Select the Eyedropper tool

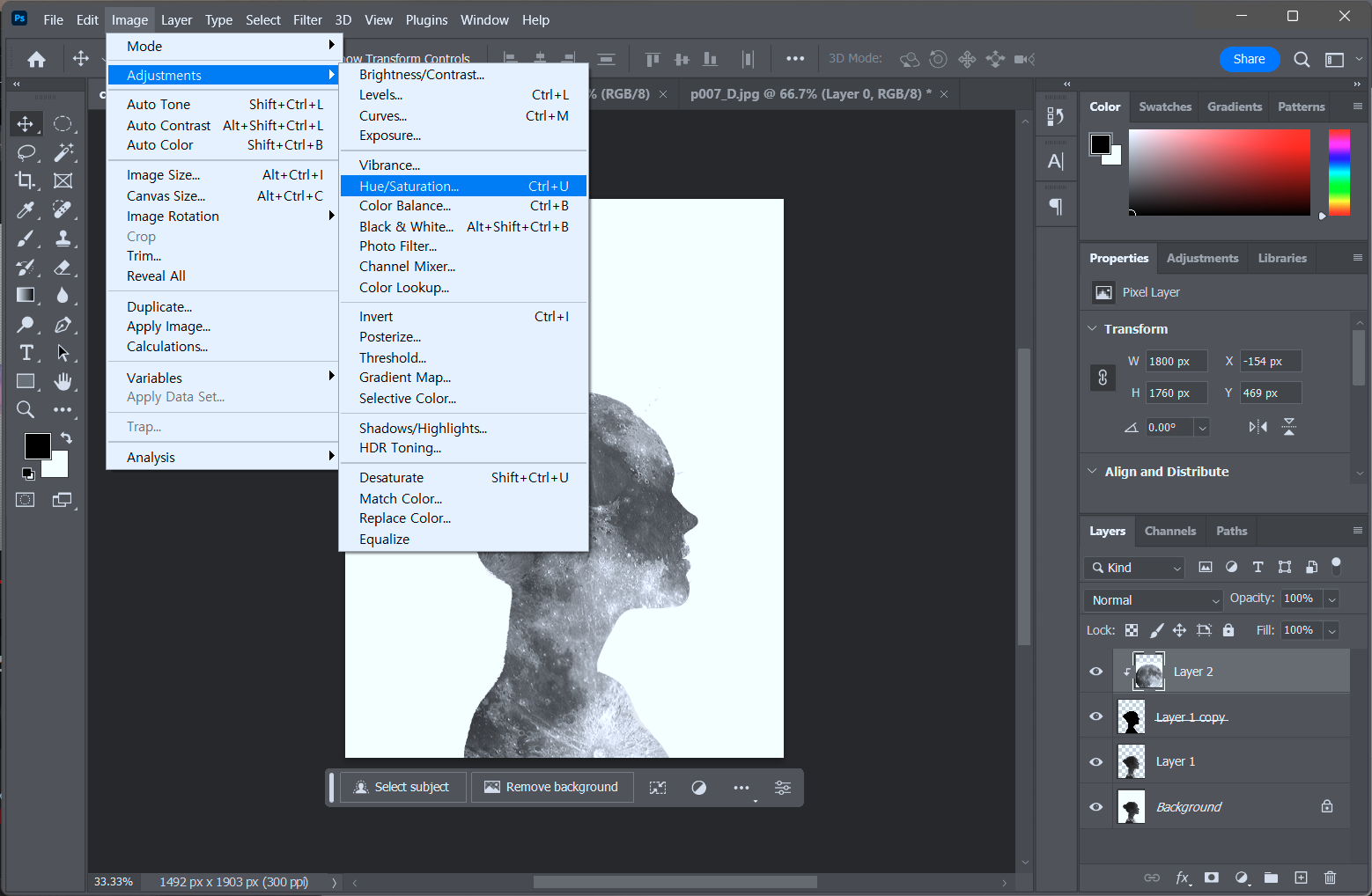[26, 209]
